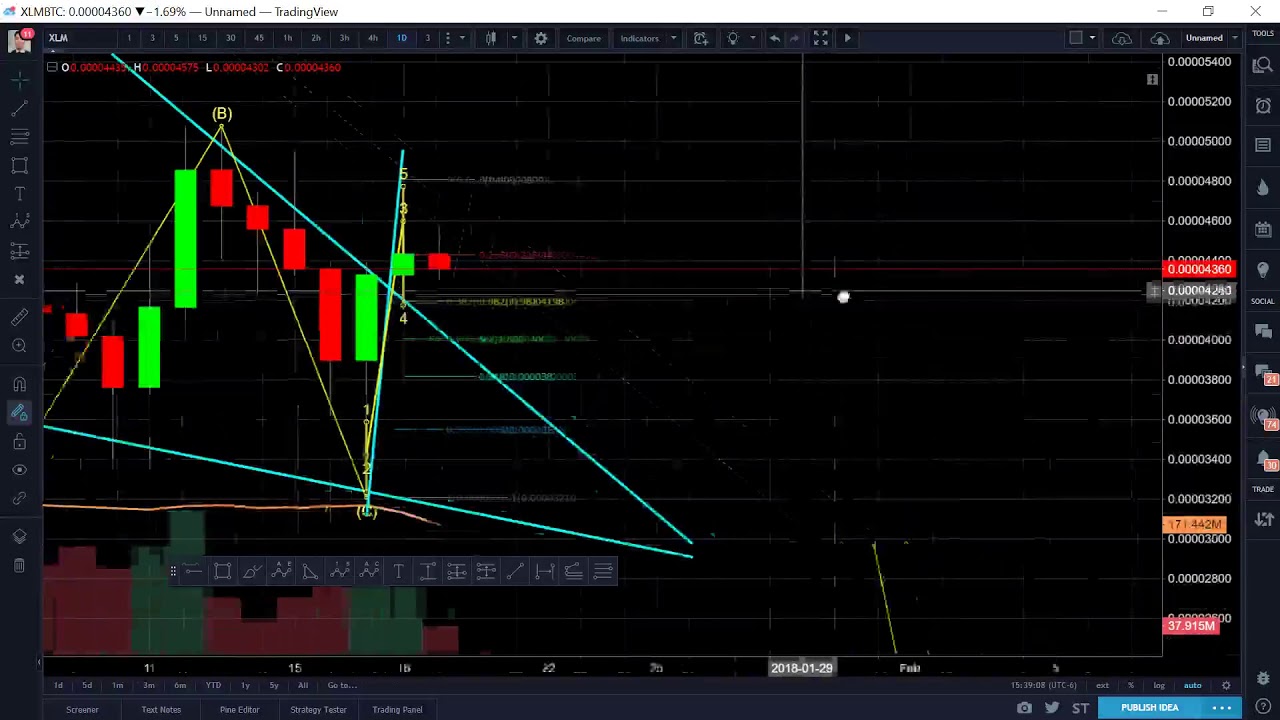The width and height of the screenshot is (1280, 720).
Task: Toggle lock all drawing tools
Action: 19,441
